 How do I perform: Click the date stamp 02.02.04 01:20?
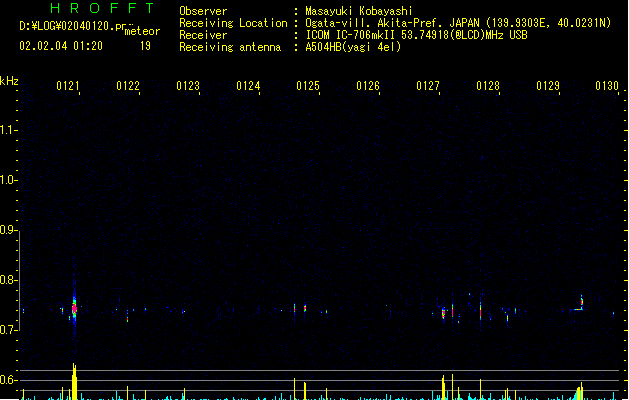point(61,46)
